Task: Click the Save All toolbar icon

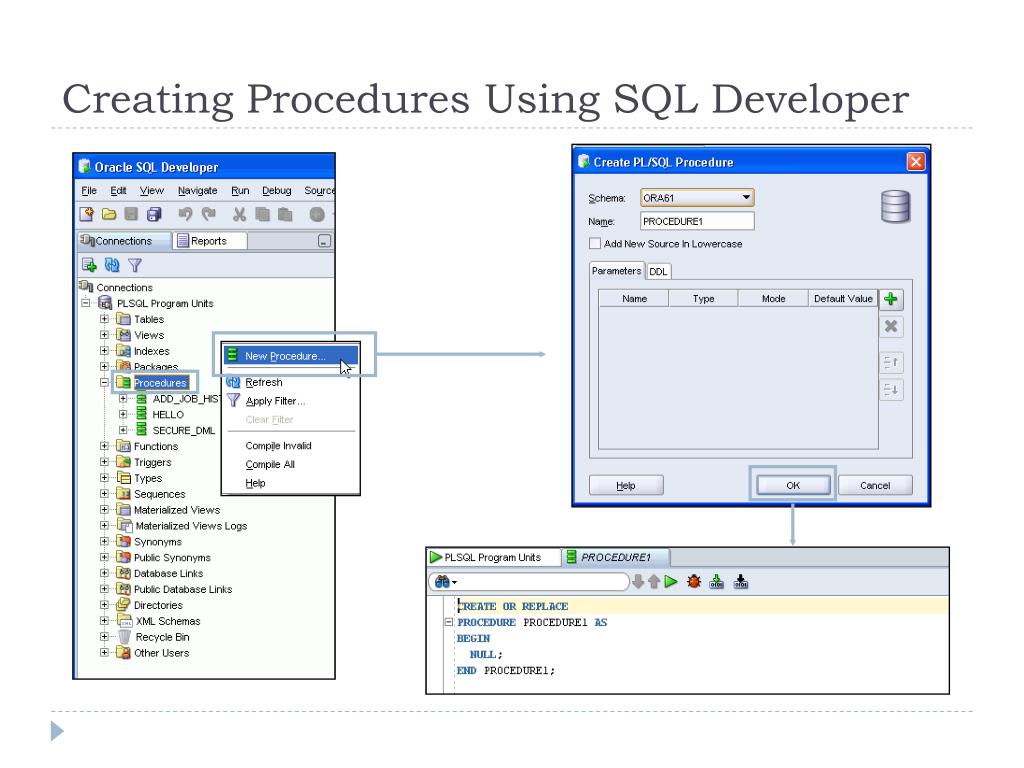Action: point(154,214)
